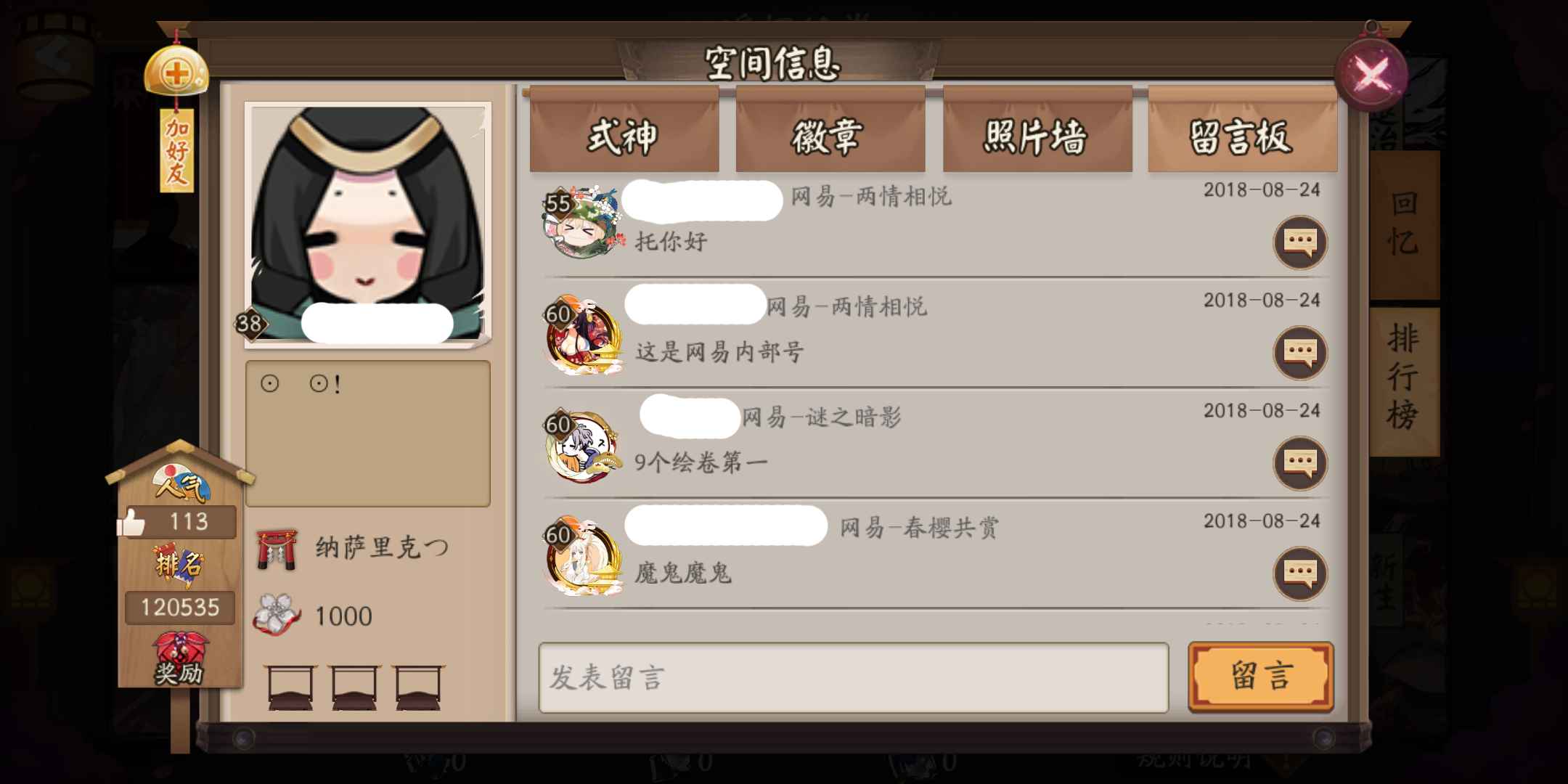Tap the cherry blossom 1000 icon
The width and height of the screenshot is (1568, 784).
(276, 615)
